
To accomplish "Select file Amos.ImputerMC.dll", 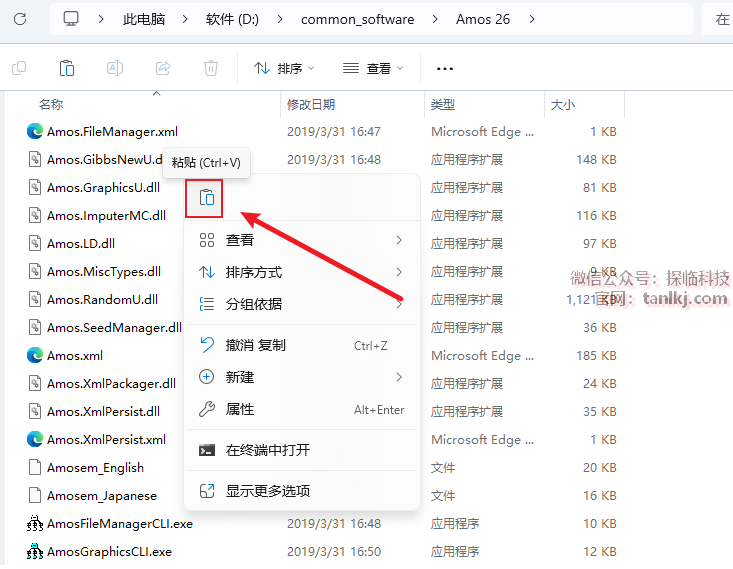I will pos(107,216).
